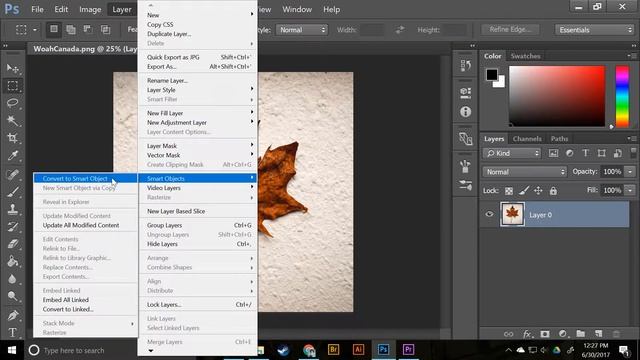The height and width of the screenshot is (360, 640).
Task: Select the Eraser tool
Action: pyautogui.click(x=13, y=244)
